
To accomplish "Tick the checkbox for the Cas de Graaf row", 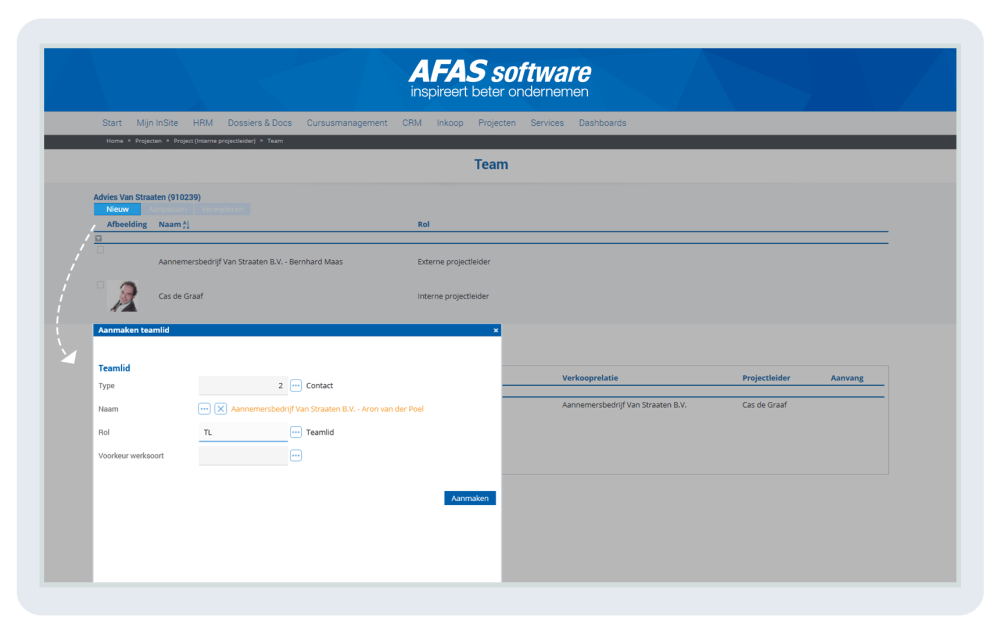I will [x=100, y=284].
